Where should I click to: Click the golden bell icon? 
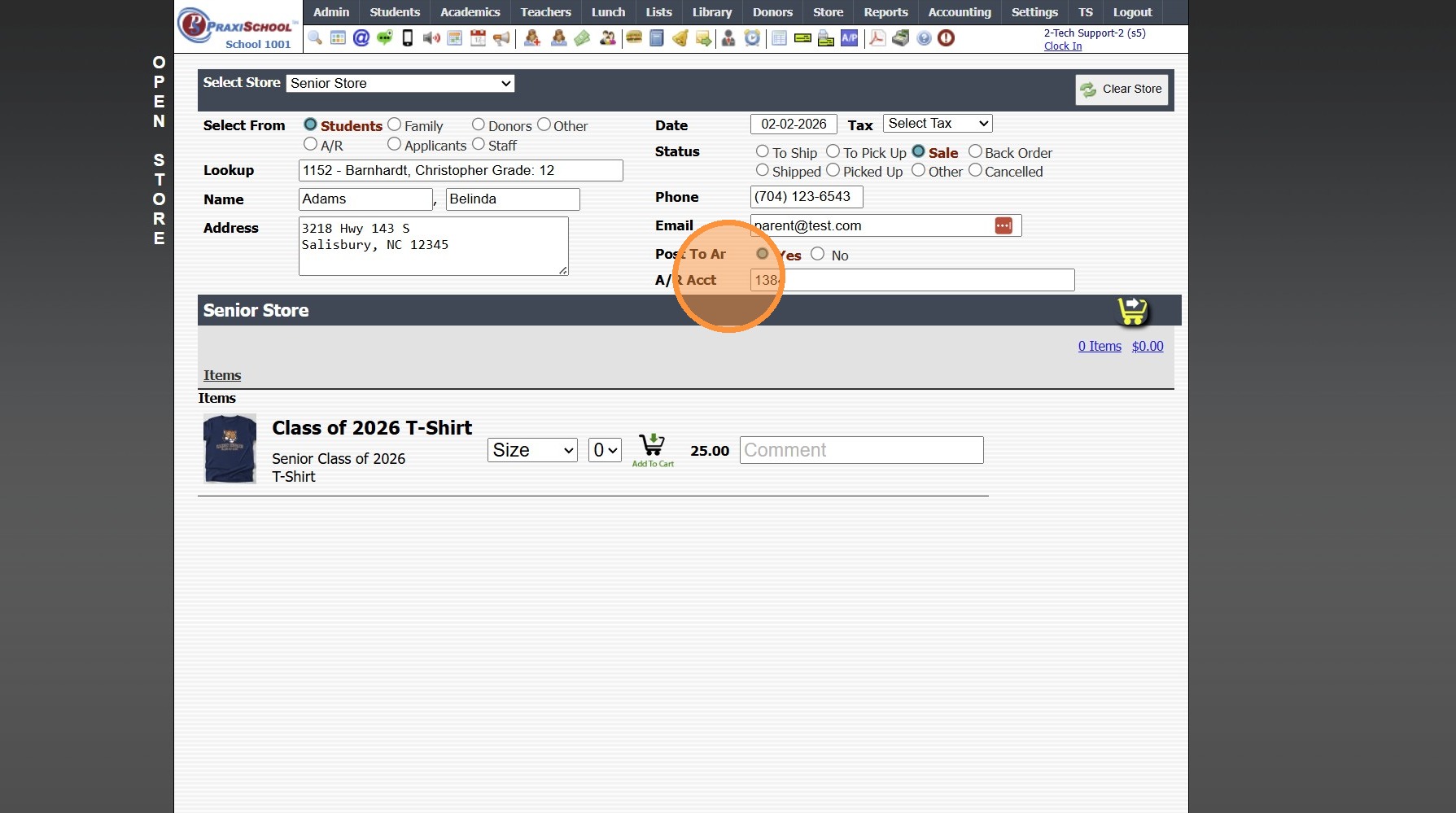click(x=680, y=38)
